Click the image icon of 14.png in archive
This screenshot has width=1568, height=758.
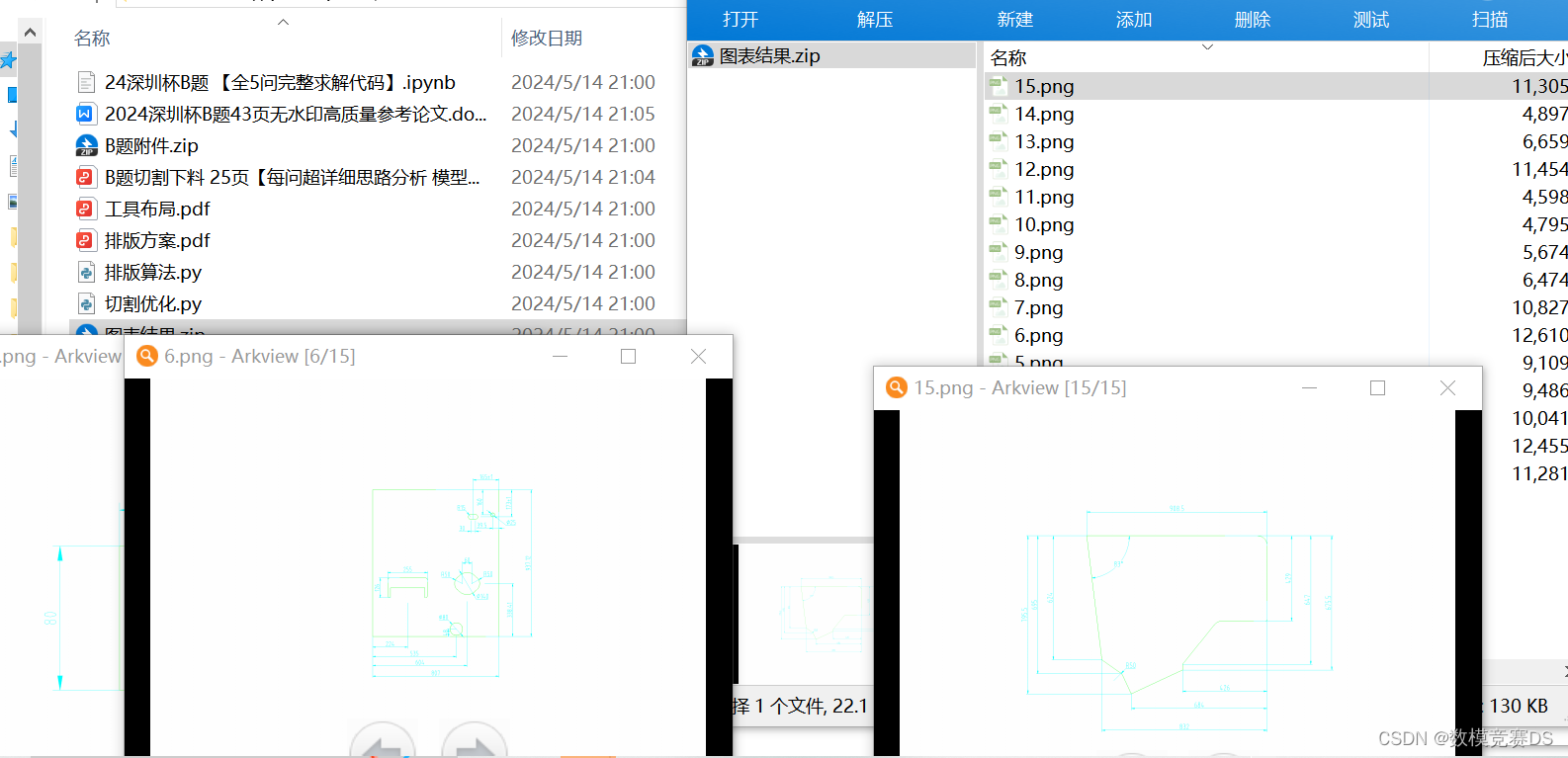[x=999, y=114]
